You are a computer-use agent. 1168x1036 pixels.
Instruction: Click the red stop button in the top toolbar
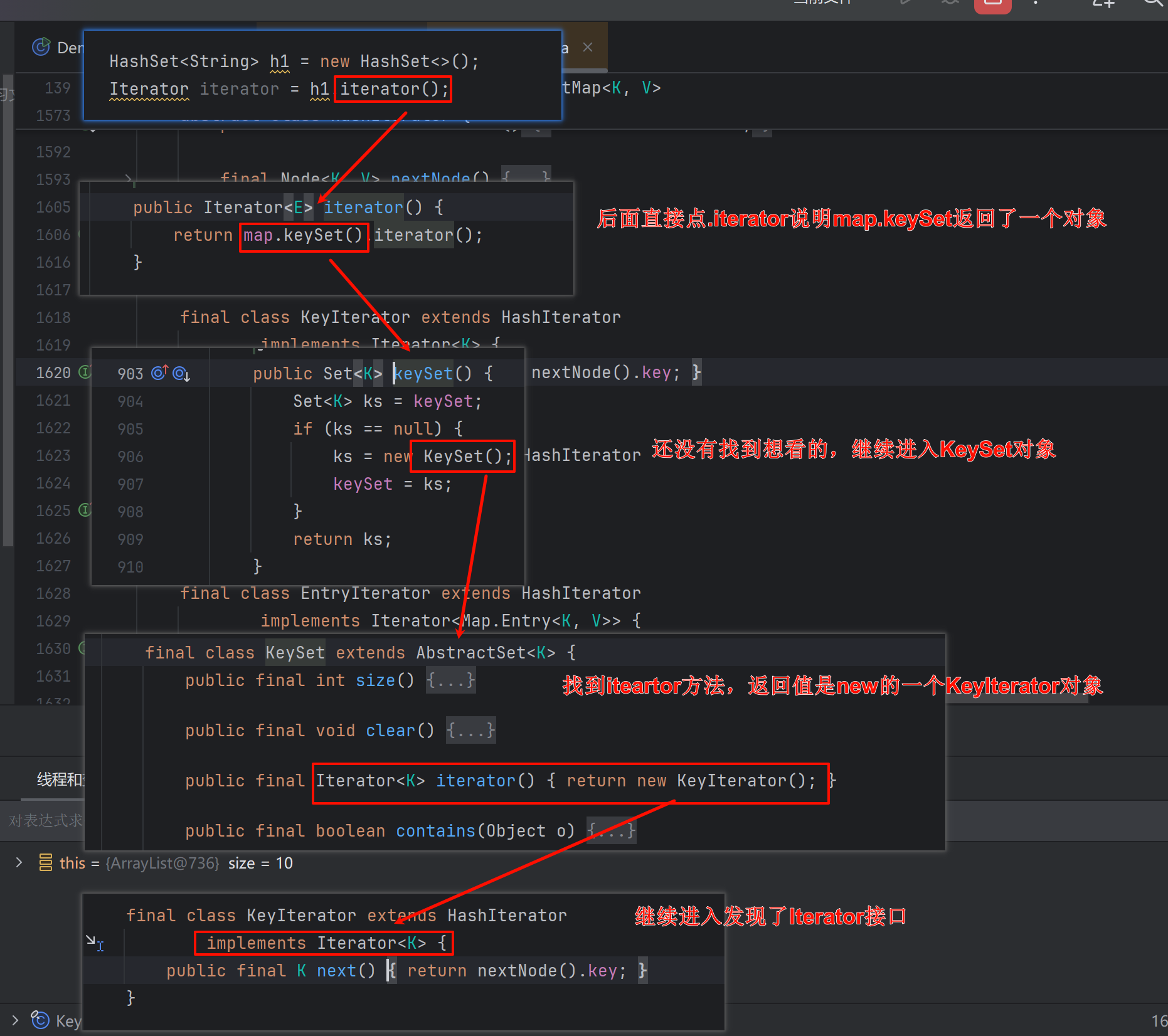pyautogui.click(x=992, y=5)
